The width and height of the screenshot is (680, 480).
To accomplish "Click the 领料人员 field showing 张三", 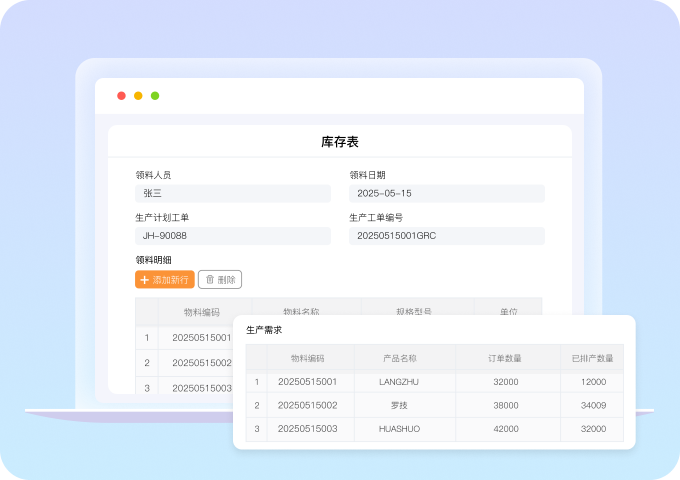I will (x=232, y=194).
